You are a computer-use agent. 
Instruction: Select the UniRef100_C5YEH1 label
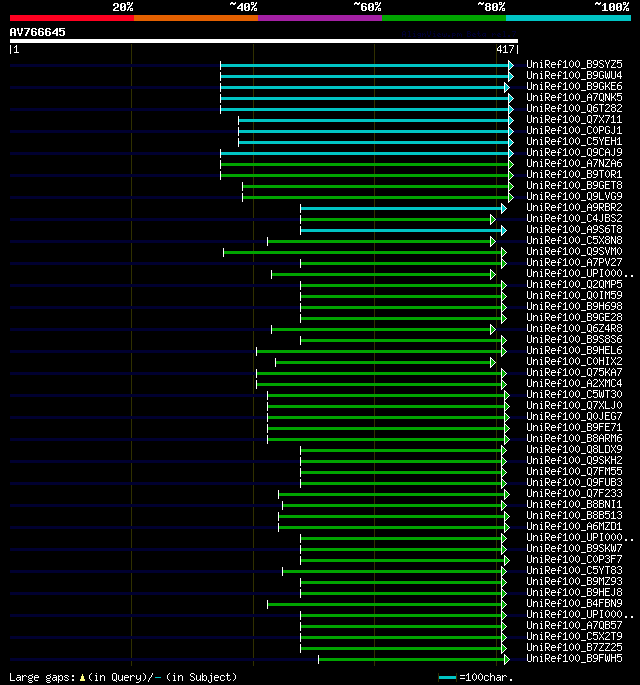point(574,142)
